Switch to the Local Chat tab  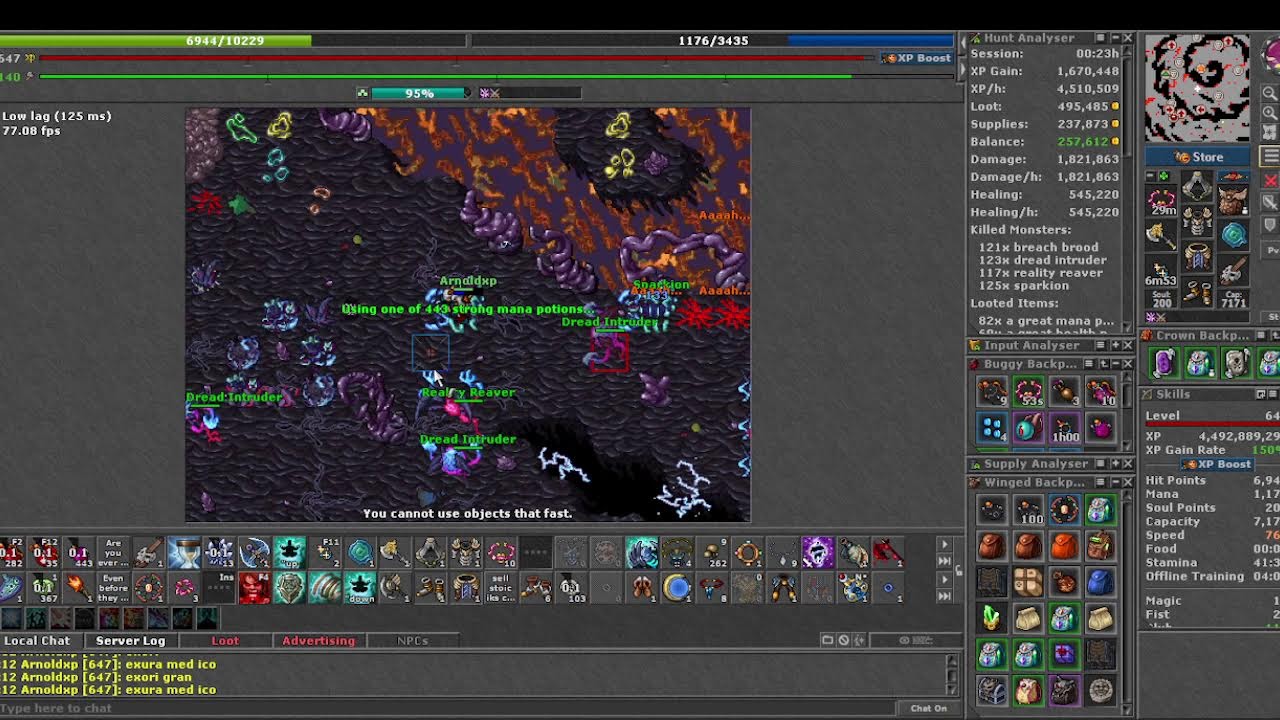[37, 640]
